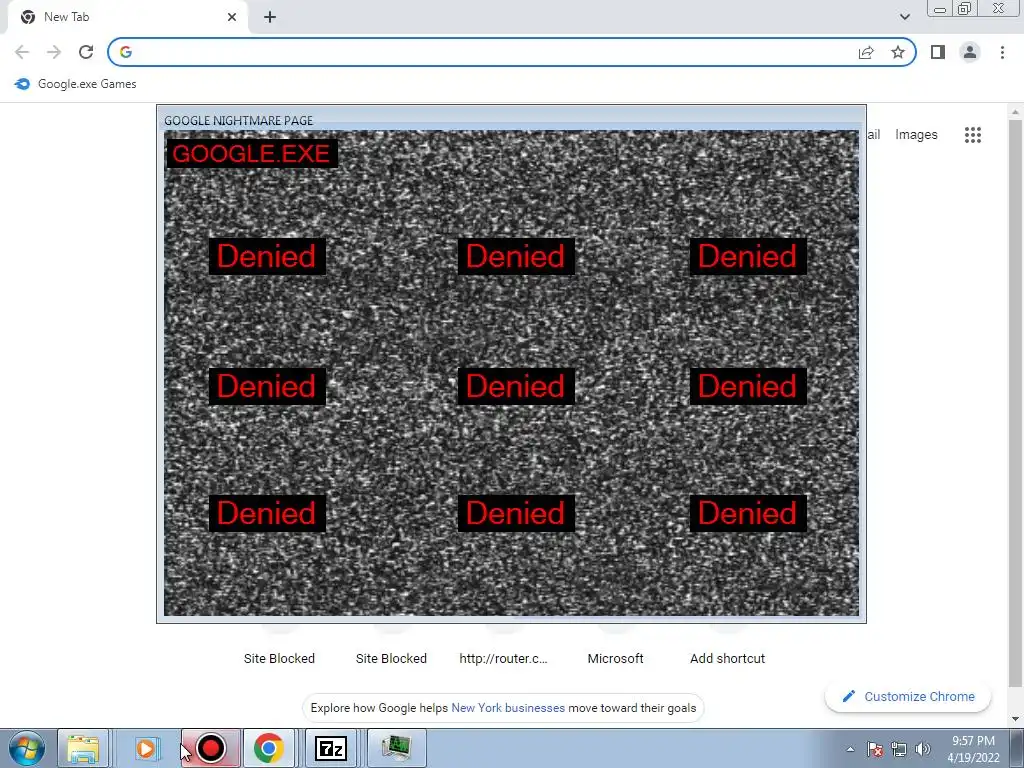Open 7-Zip from the taskbar
This screenshot has height=768, width=1024.
coord(330,748)
